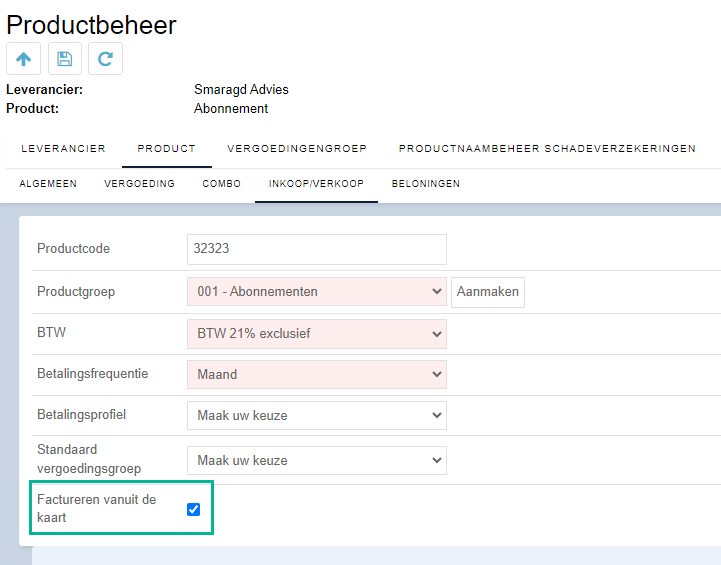Open the BTW dropdown
Image resolution: width=721 pixels, height=565 pixels.
[317, 334]
